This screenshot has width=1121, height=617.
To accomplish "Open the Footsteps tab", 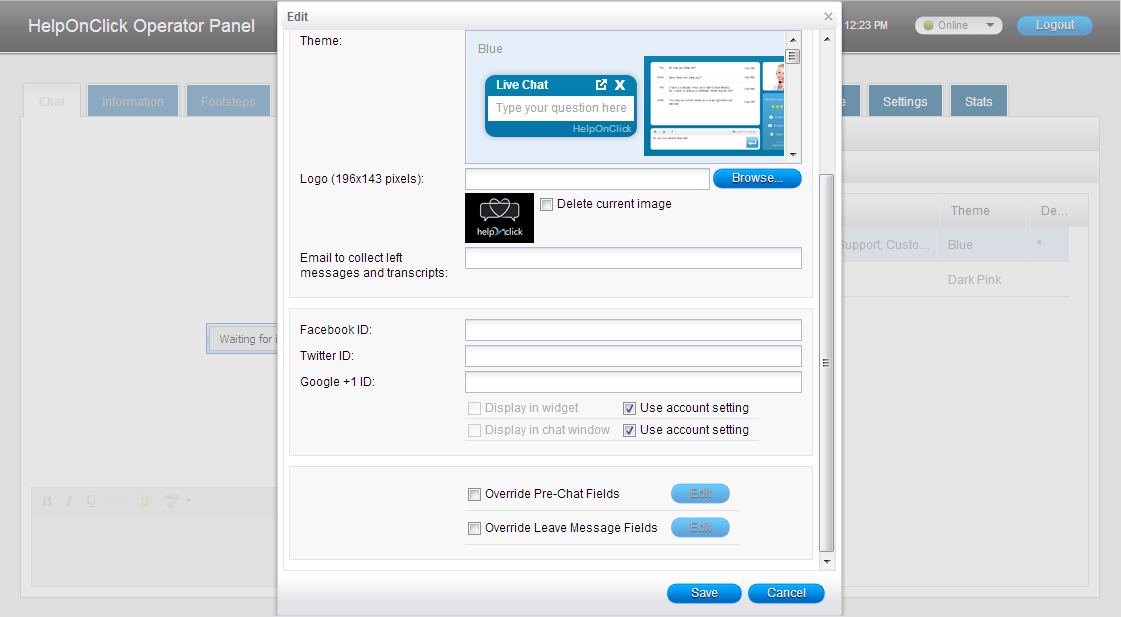I will tap(228, 102).
